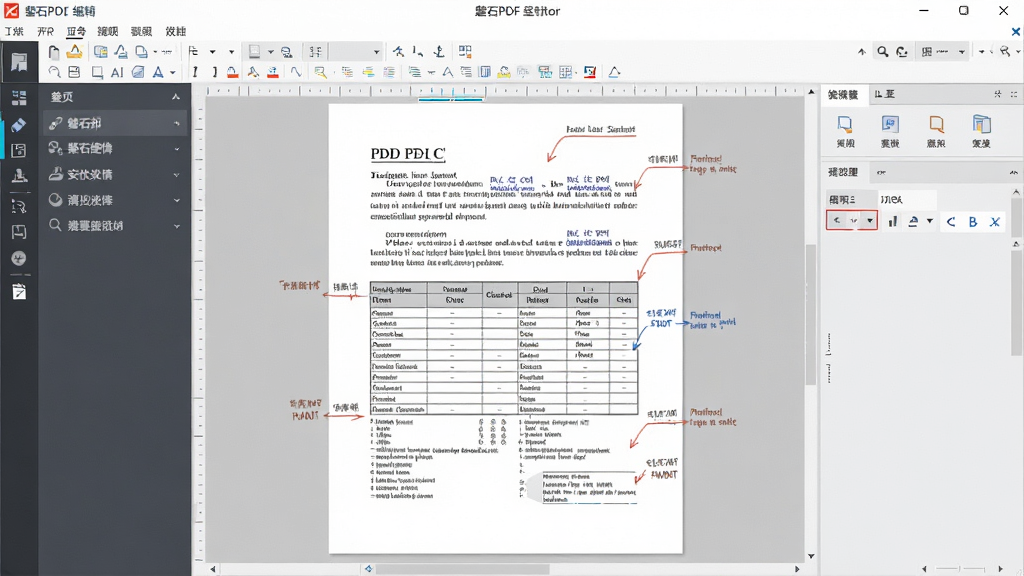Switch to the first tab in right panel
The image size is (1024, 576).
tap(843, 95)
